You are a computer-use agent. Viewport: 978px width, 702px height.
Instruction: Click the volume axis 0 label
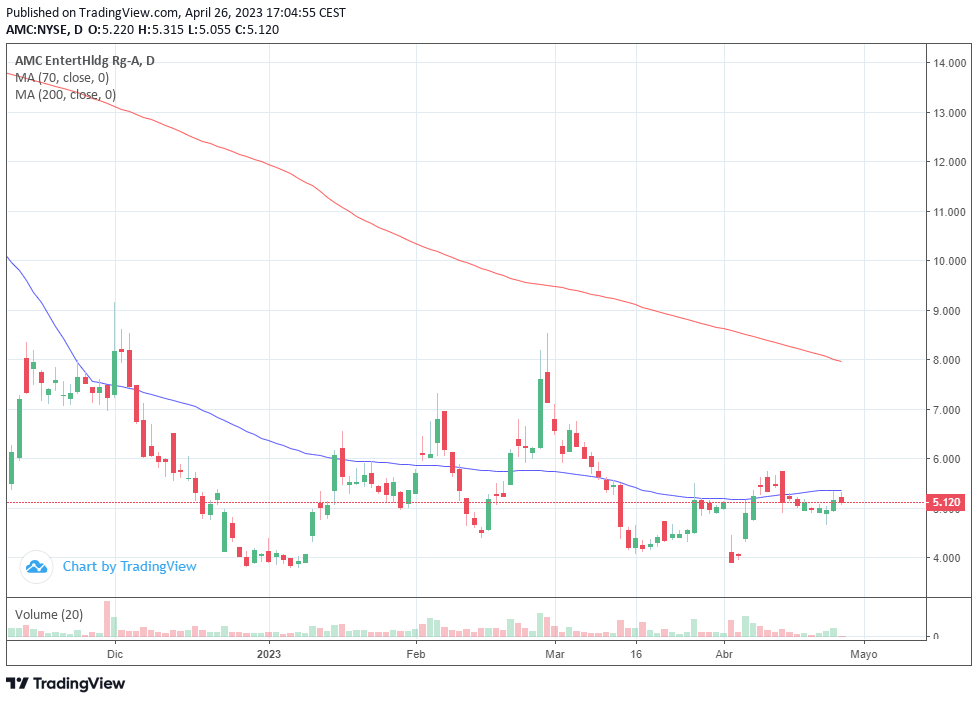tap(936, 636)
